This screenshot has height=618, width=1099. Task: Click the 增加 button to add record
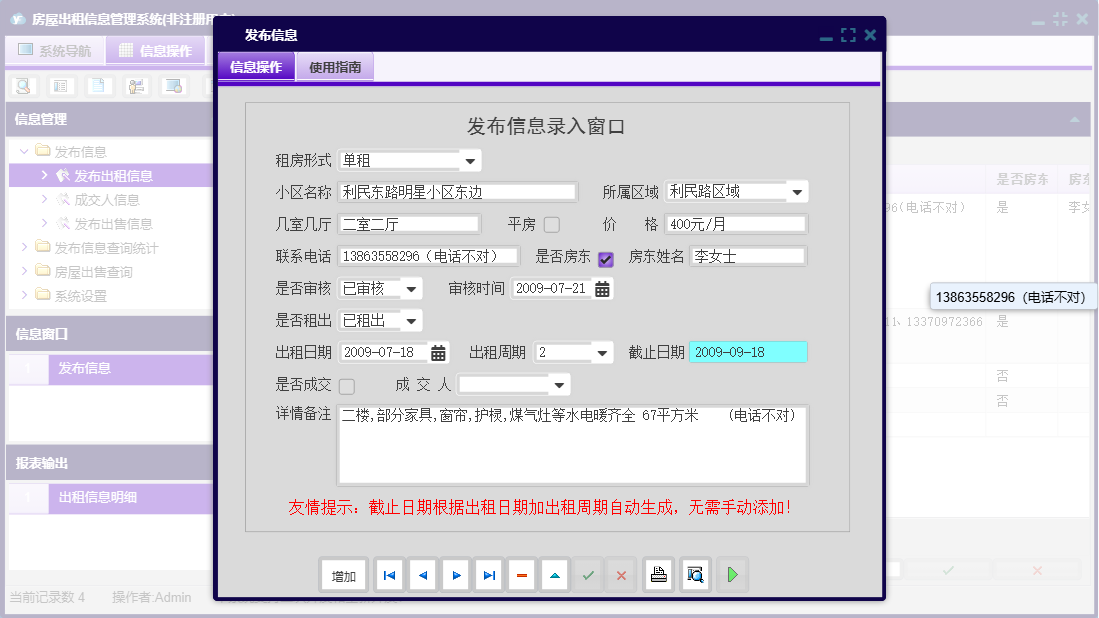[343, 574]
